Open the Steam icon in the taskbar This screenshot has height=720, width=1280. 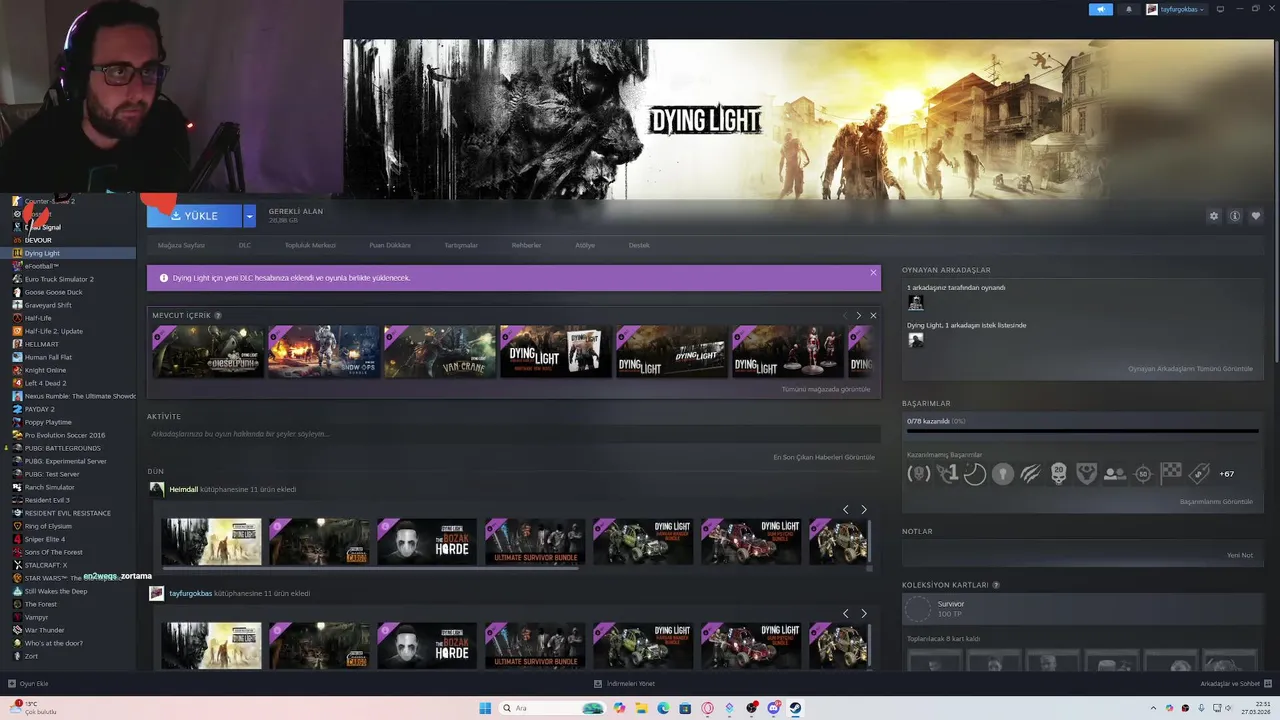point(796,708)
